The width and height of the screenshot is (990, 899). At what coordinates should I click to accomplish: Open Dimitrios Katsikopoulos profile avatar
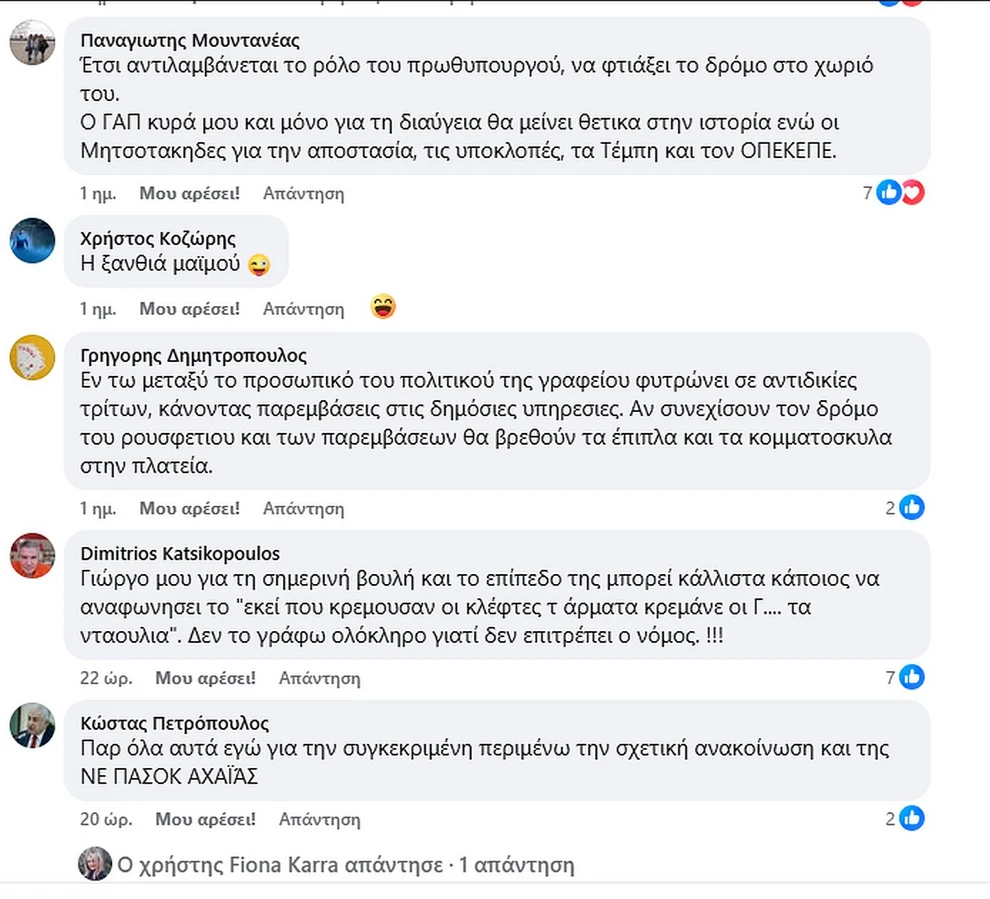(x=32, y=555)
